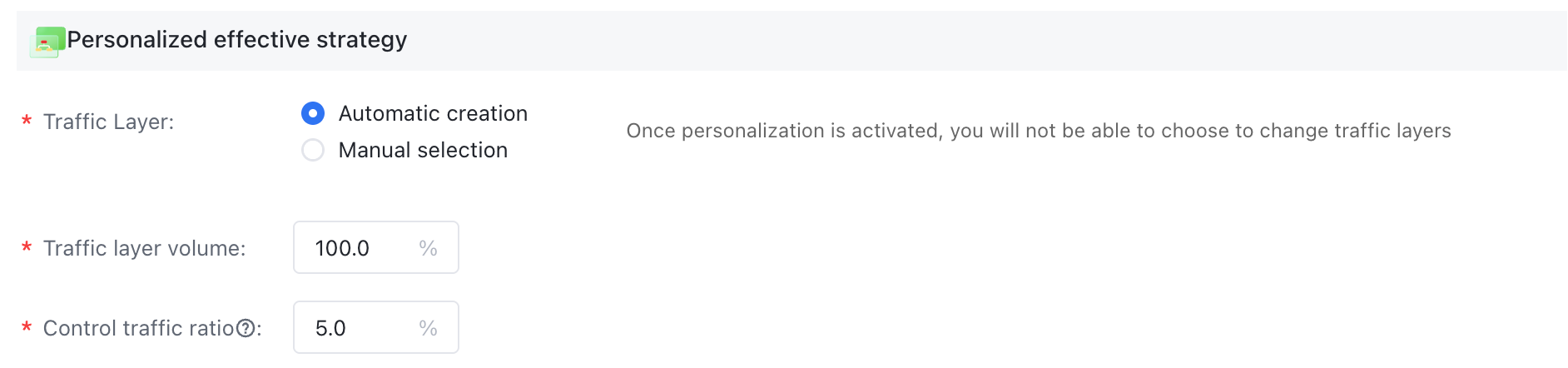Image resolution: width=1568 pixels, height=368 pixels.
Task: Click the Personalized effective strategy heading text
Action: pyautogui.click(x=237, y=40)
